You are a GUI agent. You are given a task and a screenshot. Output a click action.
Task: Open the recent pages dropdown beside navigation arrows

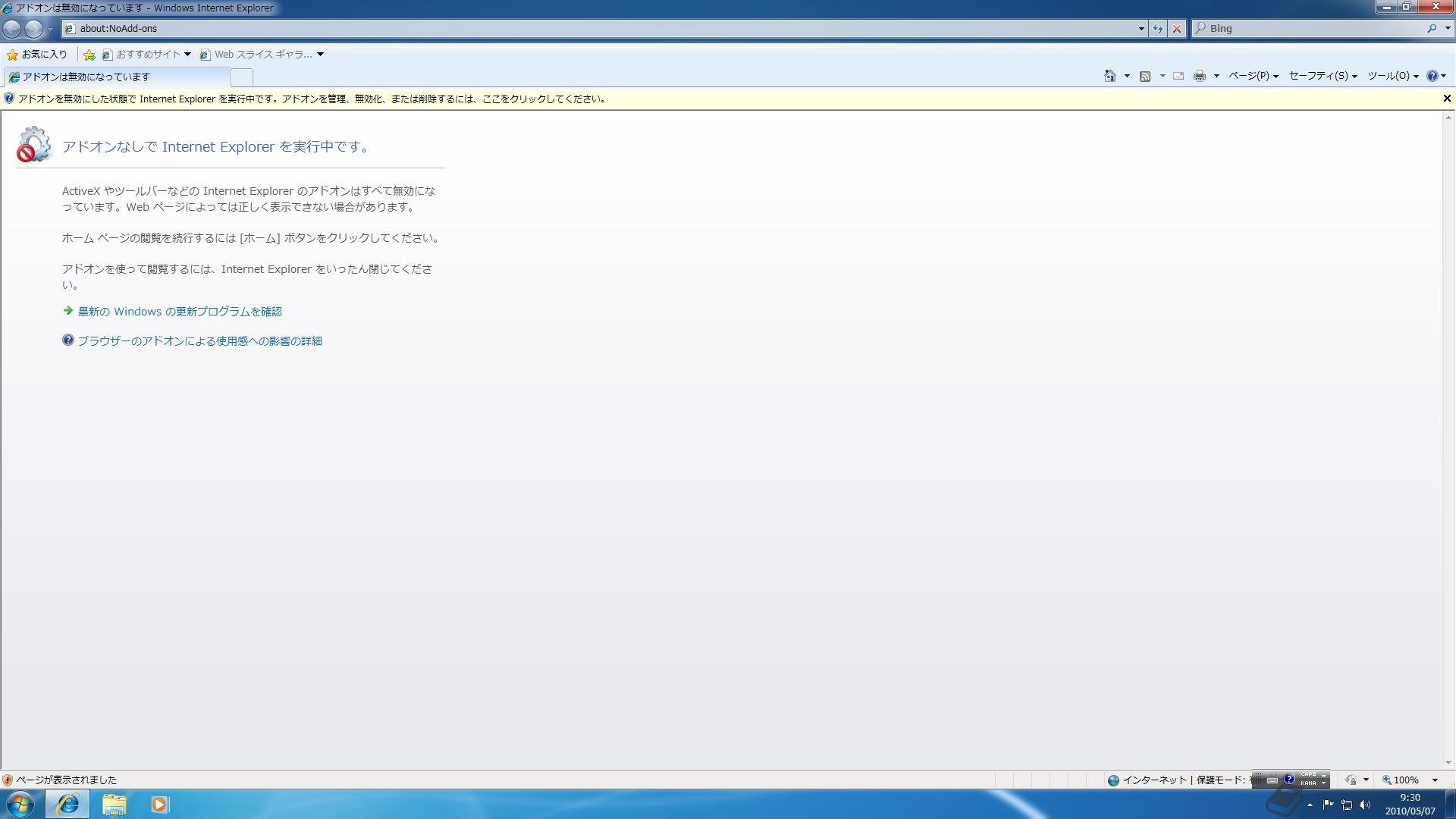(x=50, y=29)
